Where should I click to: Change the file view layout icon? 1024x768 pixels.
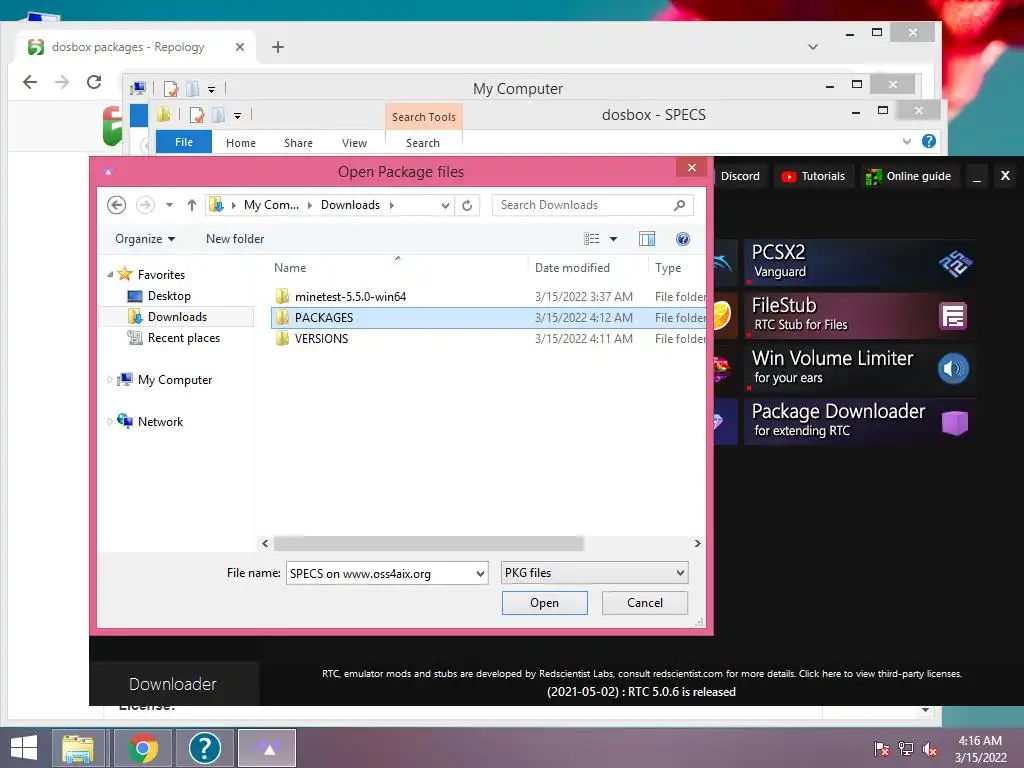pyautogui.click(x=592, y=239)
